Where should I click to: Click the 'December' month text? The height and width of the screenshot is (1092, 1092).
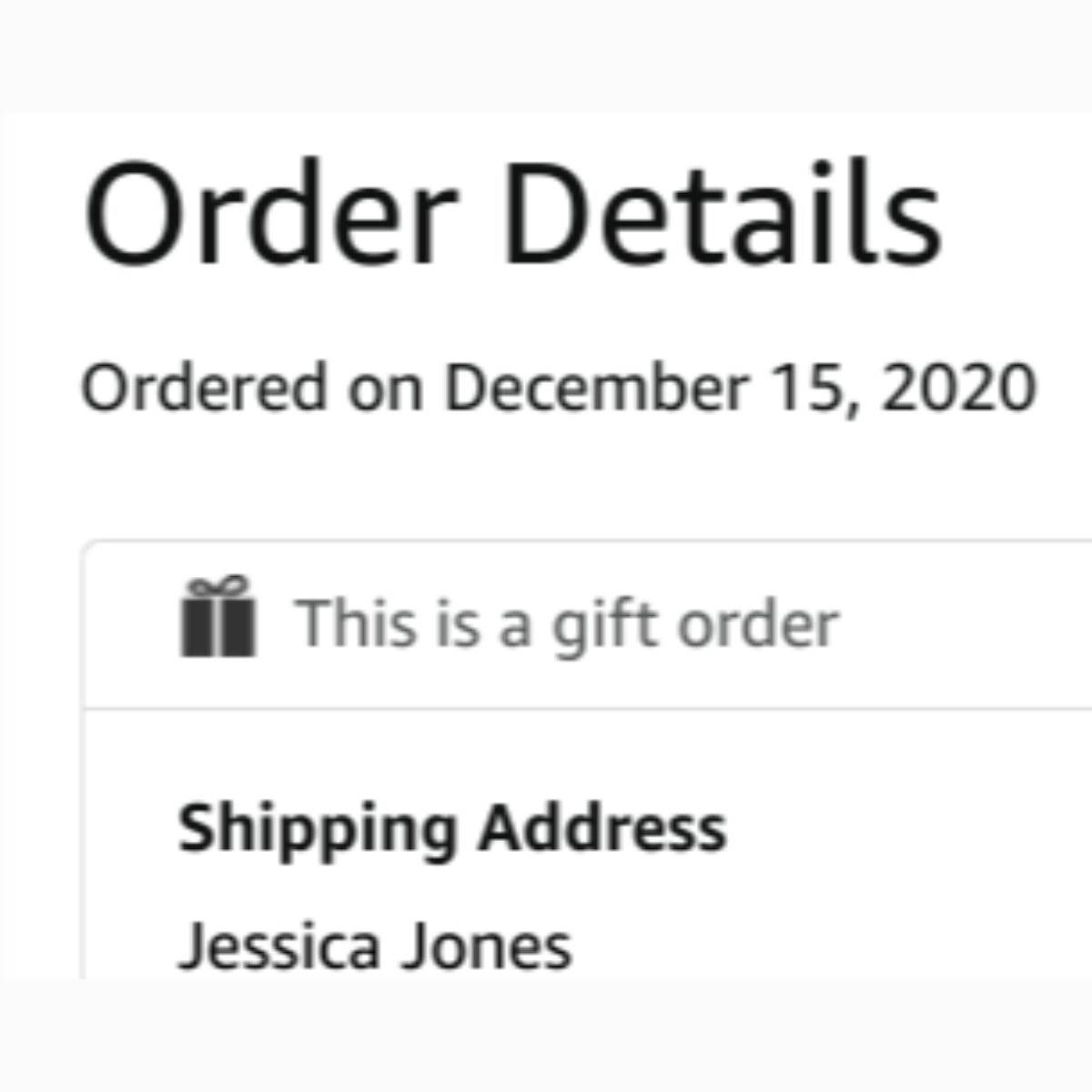tap(595, 388)
